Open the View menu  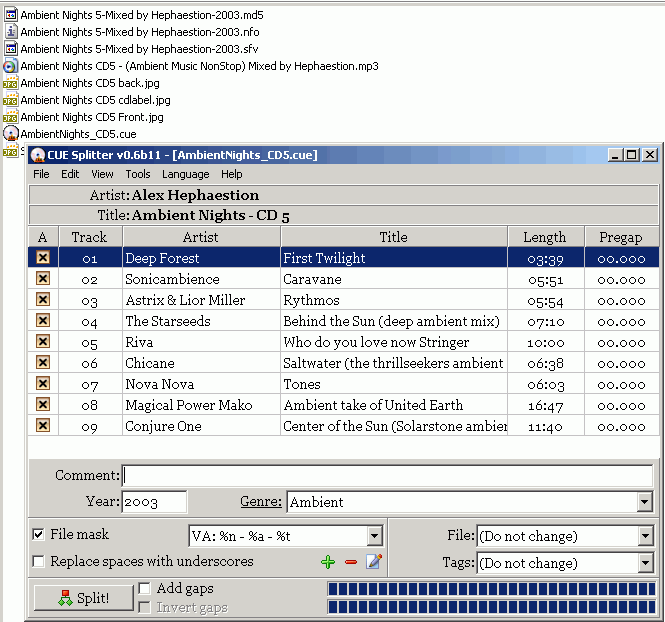pos(102,174)
